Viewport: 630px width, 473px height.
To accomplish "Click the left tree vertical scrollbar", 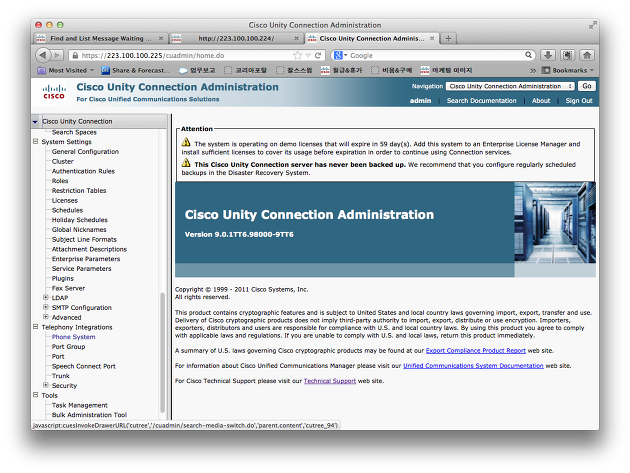I will coord(163,352).
